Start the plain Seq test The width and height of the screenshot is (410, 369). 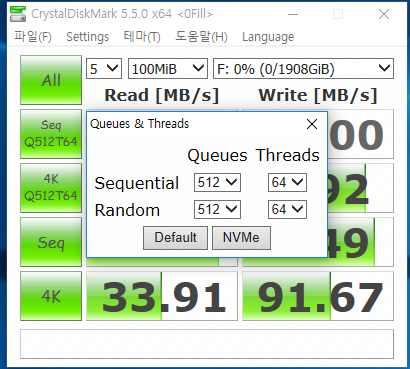point(51,242)
